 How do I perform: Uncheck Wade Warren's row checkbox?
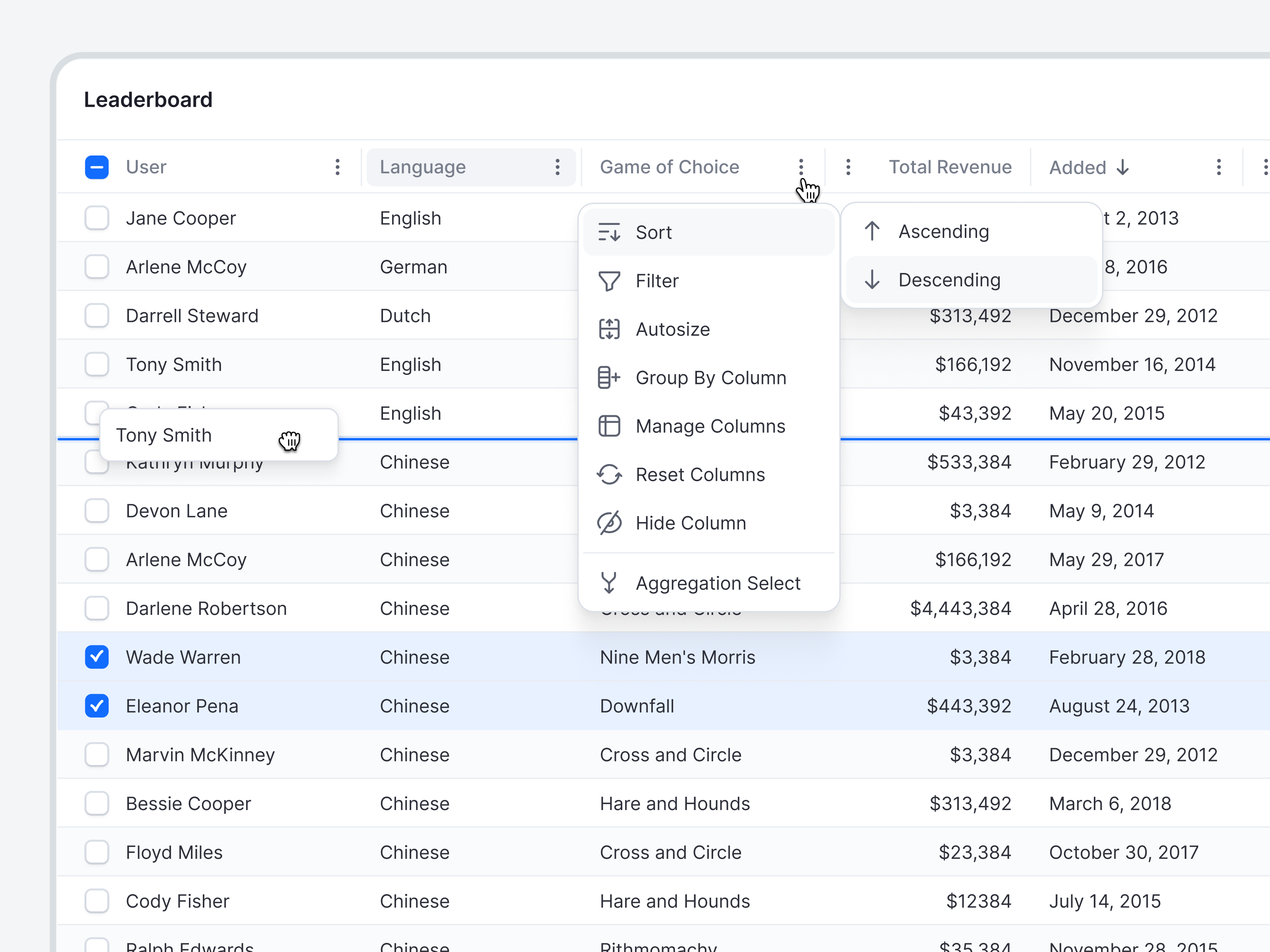tap(97, 657)
